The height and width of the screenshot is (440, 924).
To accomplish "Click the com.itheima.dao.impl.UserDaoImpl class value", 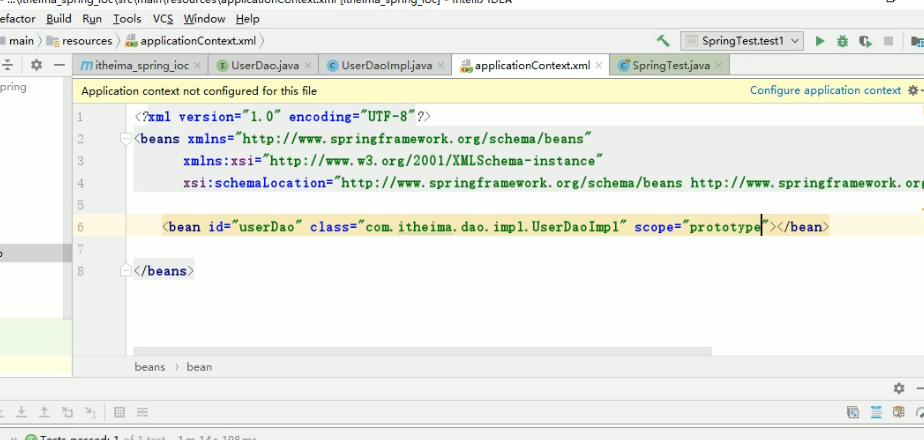I will coord(493,227).
